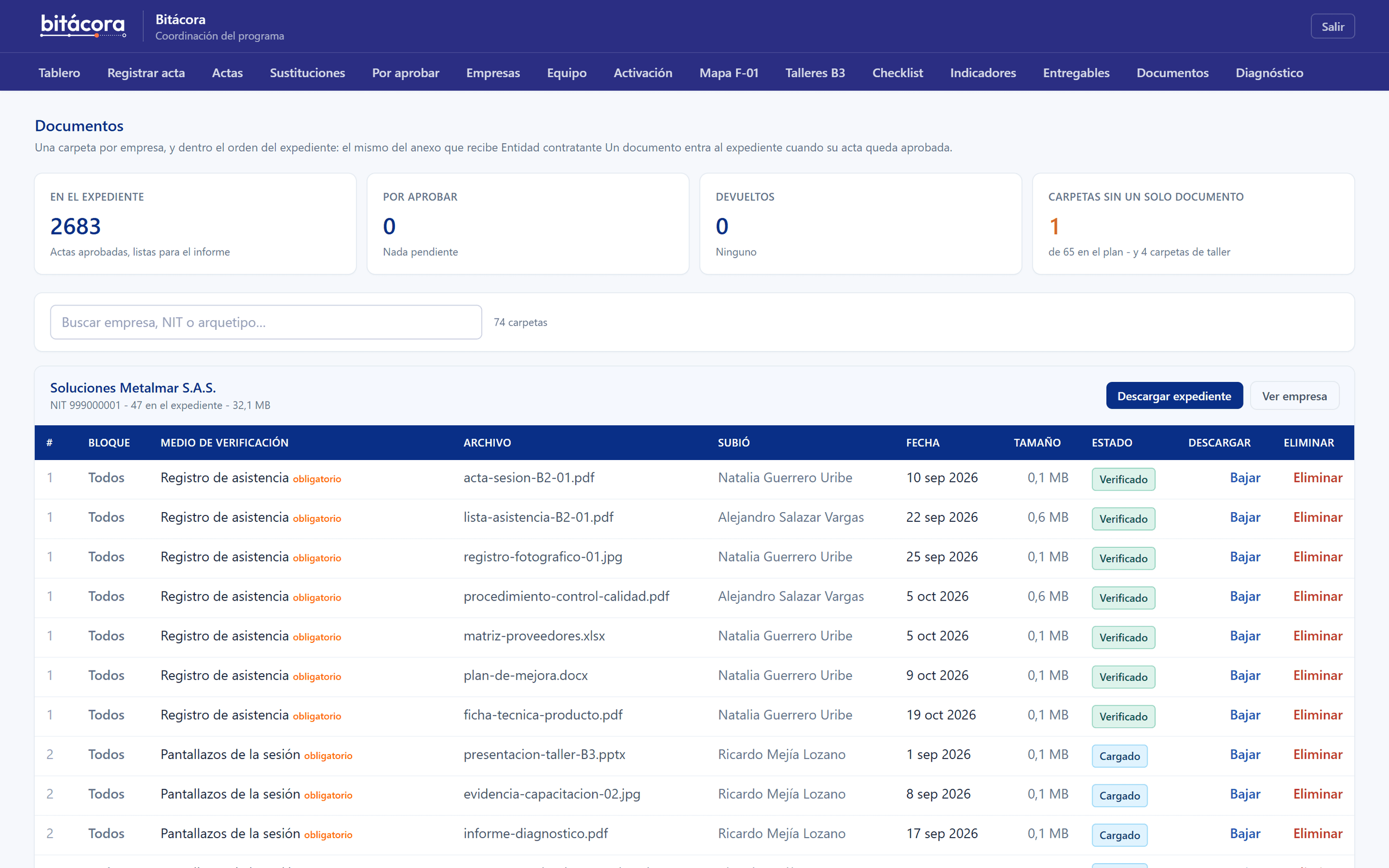1389x868 pixels.
Task: Focus the Buscar empresa search field
Action: [x=266, y=322]
